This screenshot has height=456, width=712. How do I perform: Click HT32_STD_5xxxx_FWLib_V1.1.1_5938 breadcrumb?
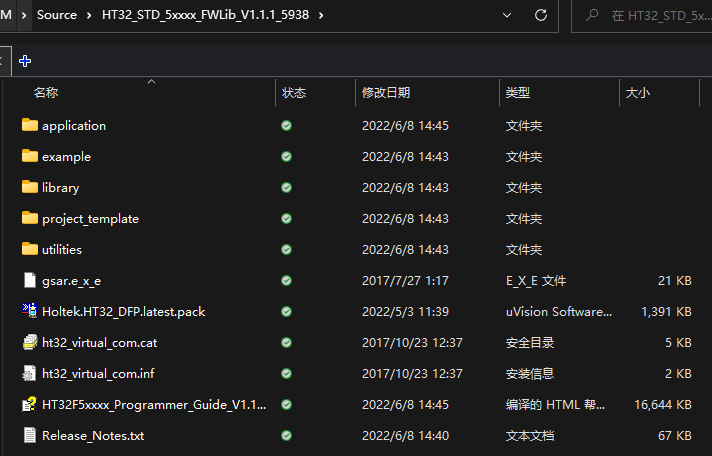pos(205,15)
